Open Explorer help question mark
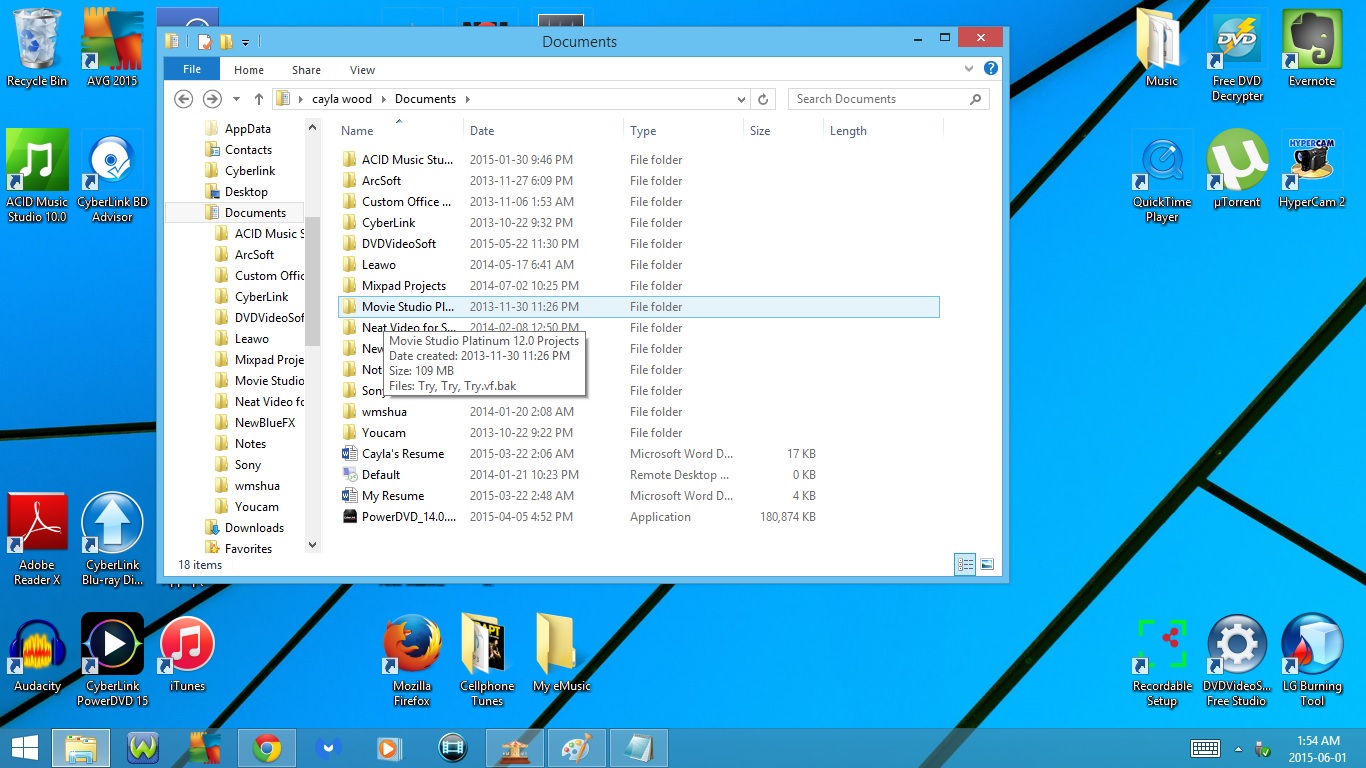Viewport: 1366px width, 768px height. pyautogui.click(x=990, y=69)
